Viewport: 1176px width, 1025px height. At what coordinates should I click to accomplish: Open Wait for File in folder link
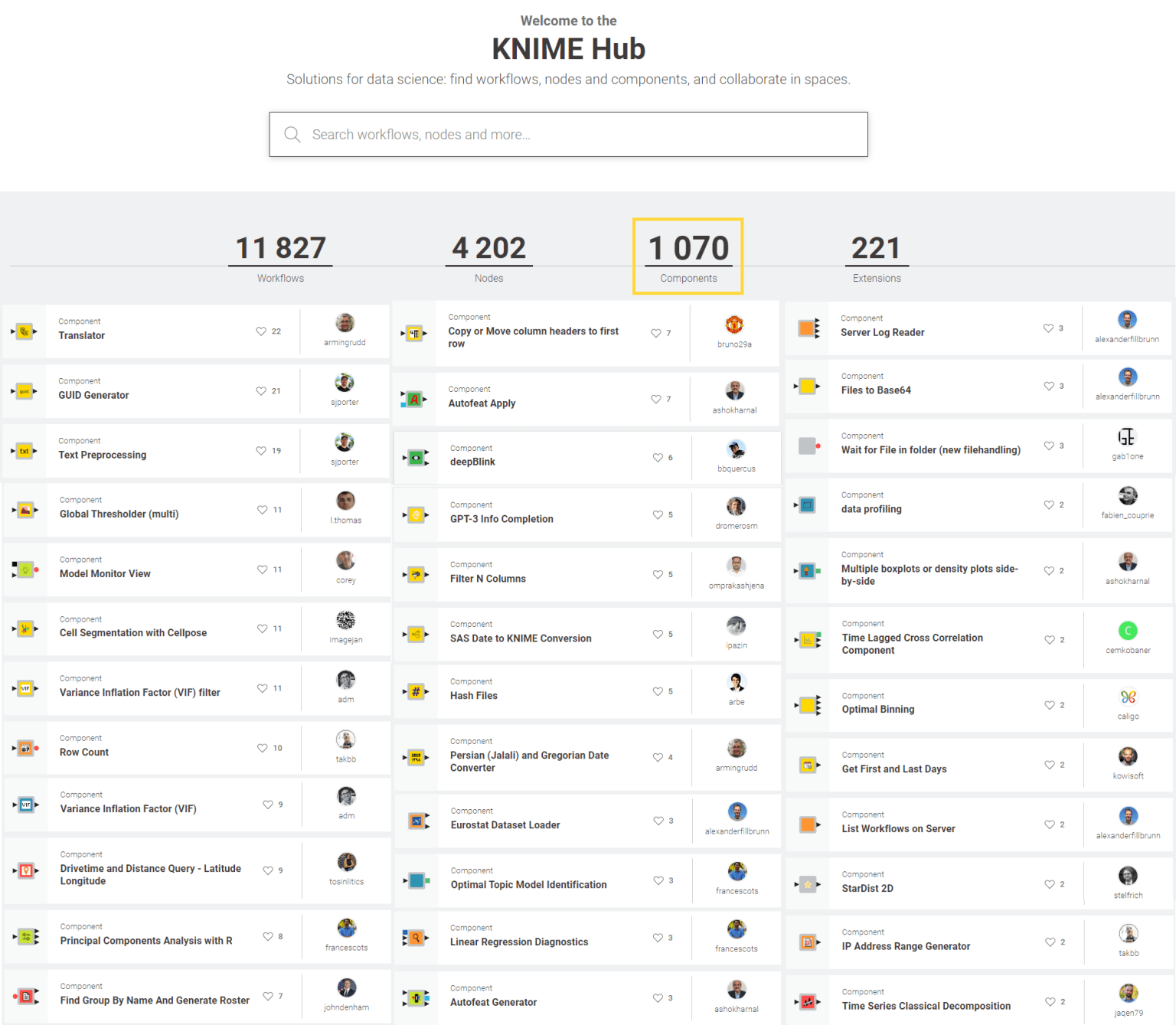[931, 450]
